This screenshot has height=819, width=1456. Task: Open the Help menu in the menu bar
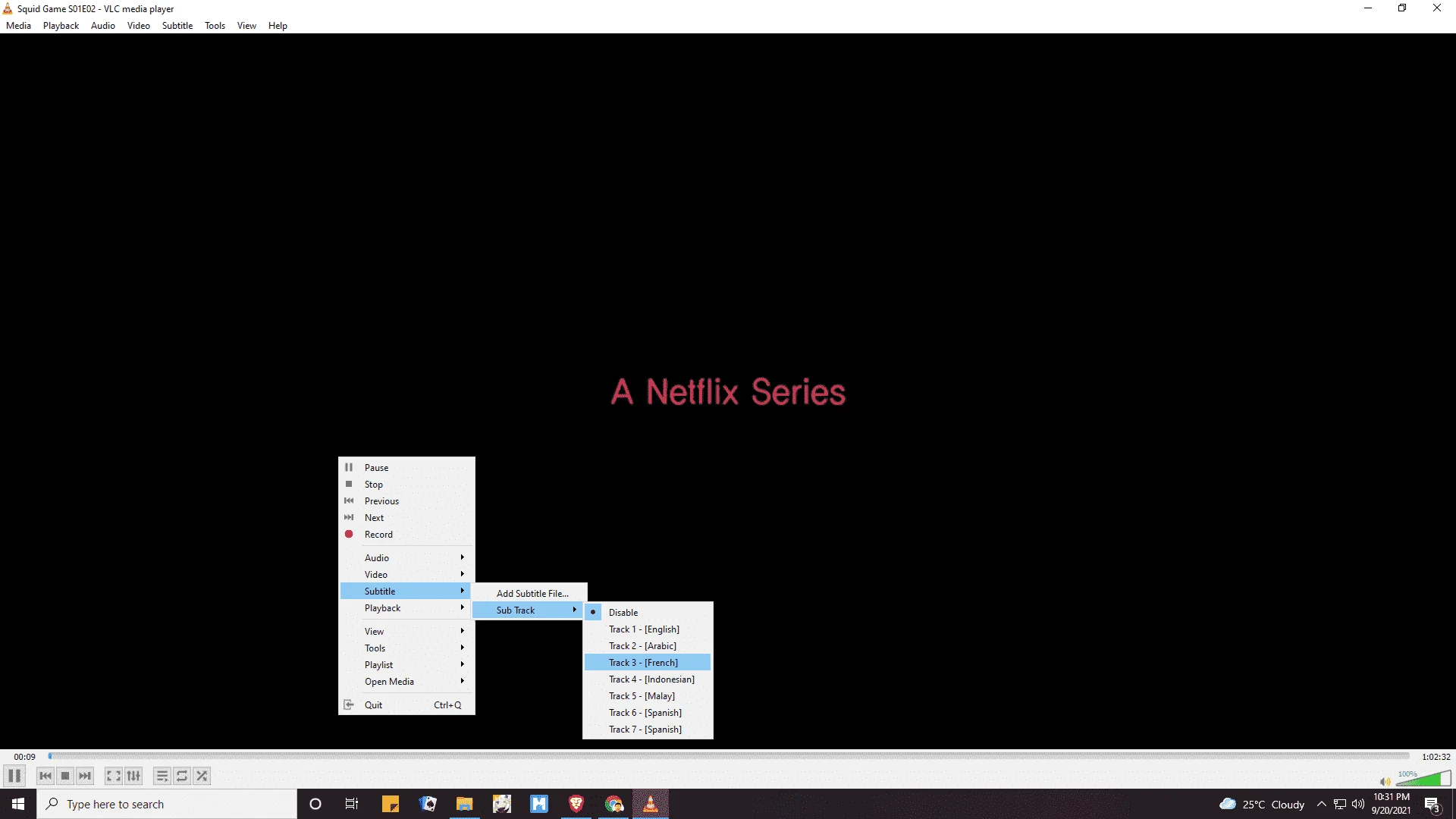278,26
